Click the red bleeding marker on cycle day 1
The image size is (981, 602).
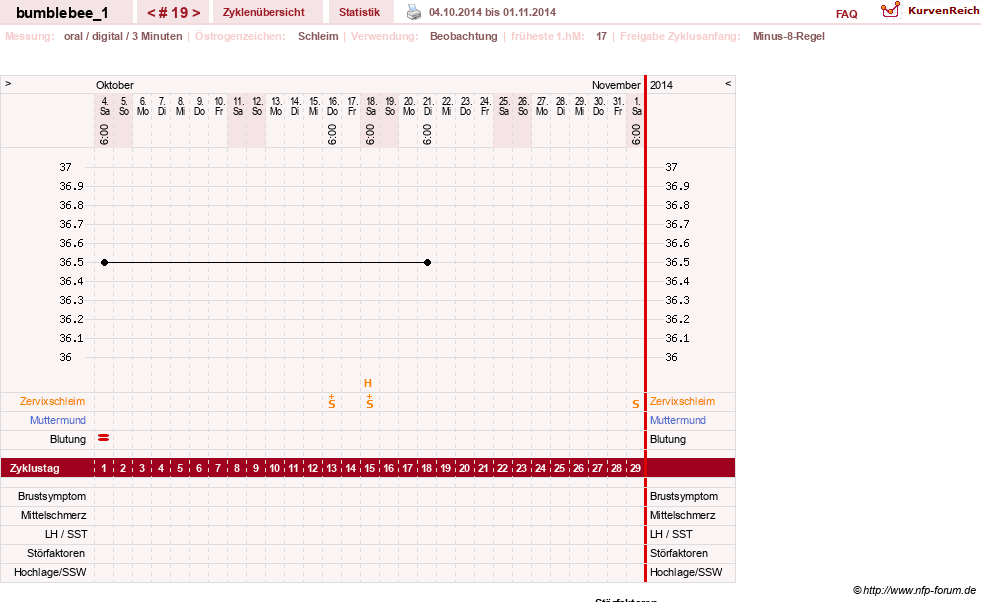point(104,438)
